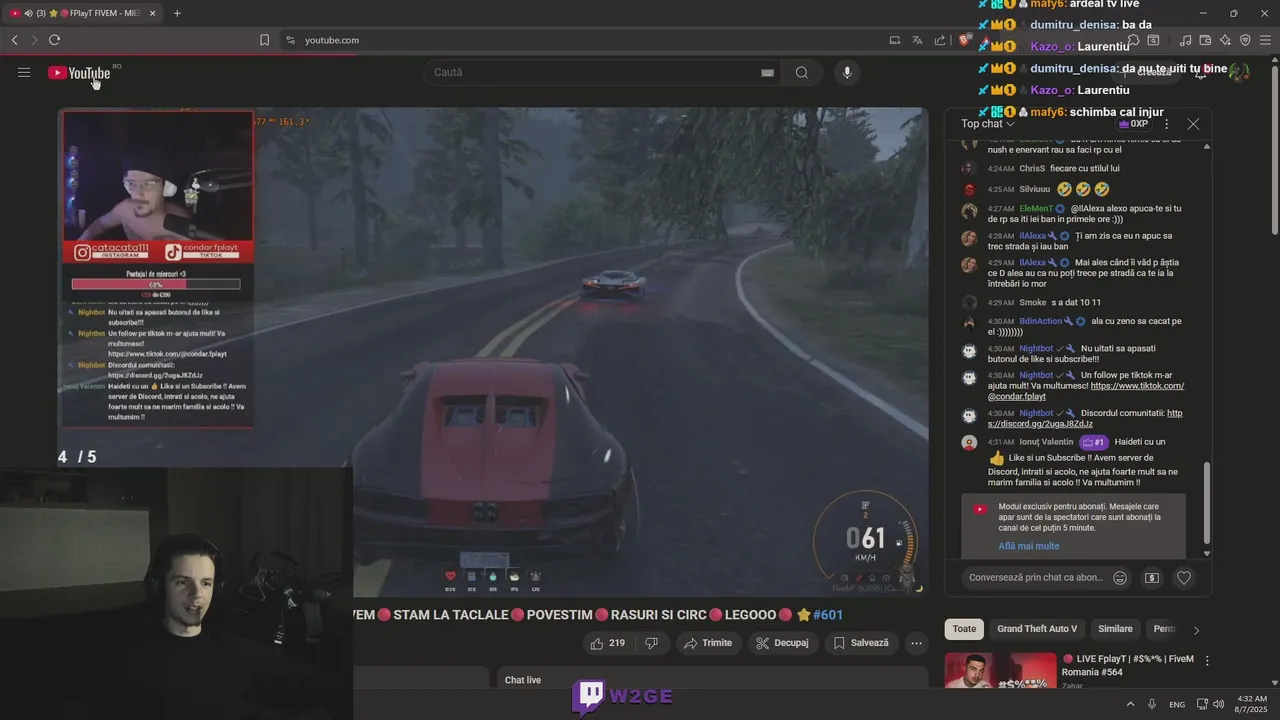Show more chips with the right arrow
The width and height of the screenshot is (1280, 720).
1196,630
